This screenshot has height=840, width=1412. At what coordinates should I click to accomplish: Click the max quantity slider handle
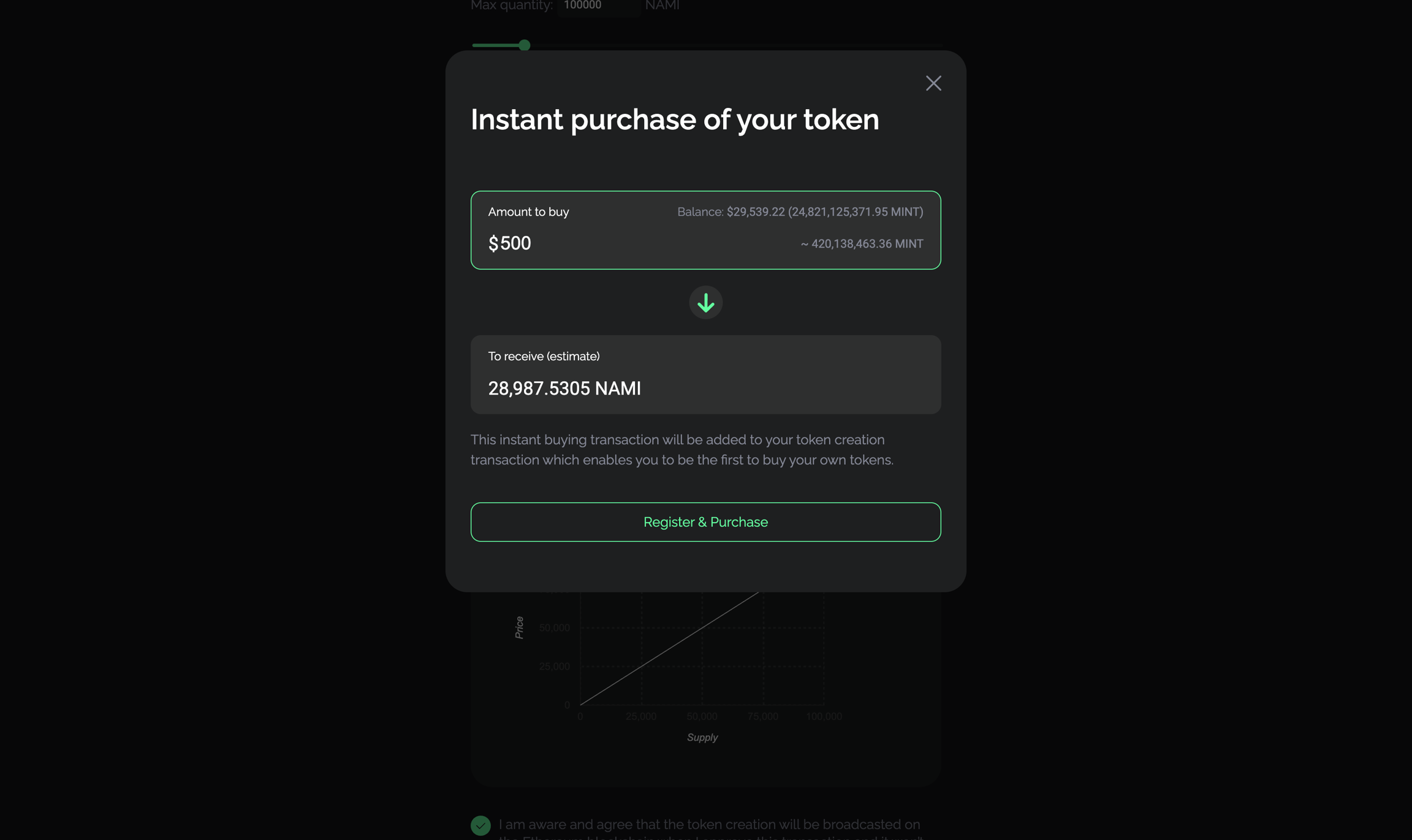[524, 45]
